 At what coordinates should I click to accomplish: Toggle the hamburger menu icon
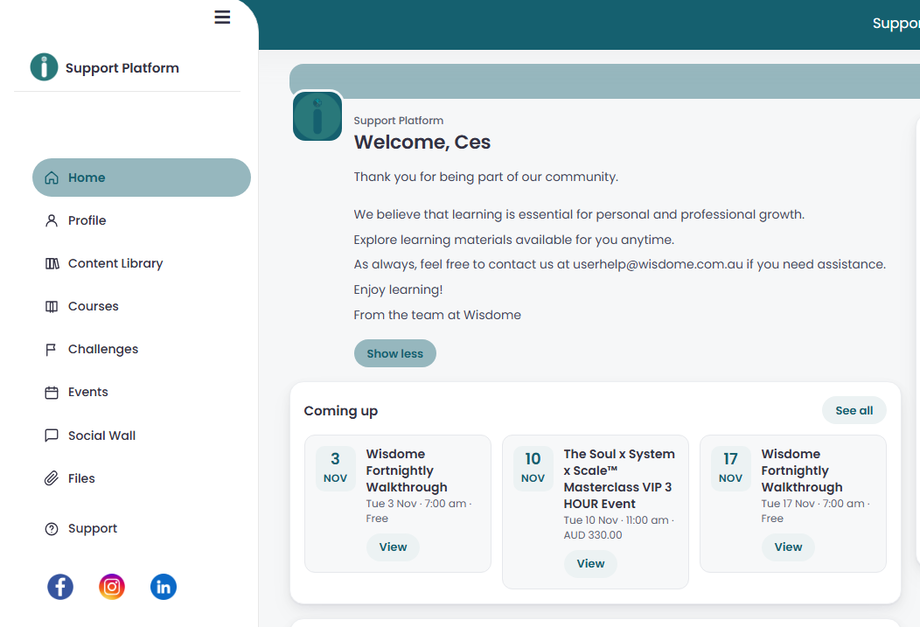click(x=222, y=17)
